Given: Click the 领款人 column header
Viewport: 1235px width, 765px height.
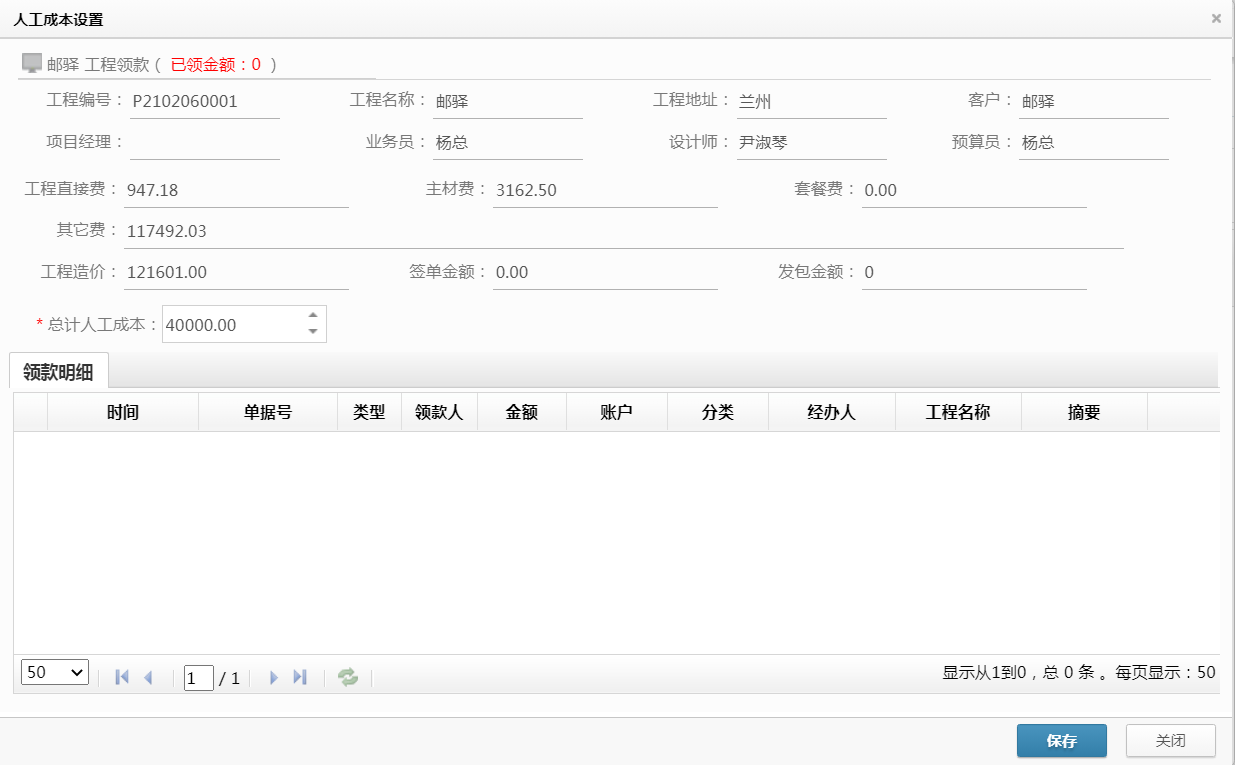Looking at the screenshot, I should (x=439, y=412).
